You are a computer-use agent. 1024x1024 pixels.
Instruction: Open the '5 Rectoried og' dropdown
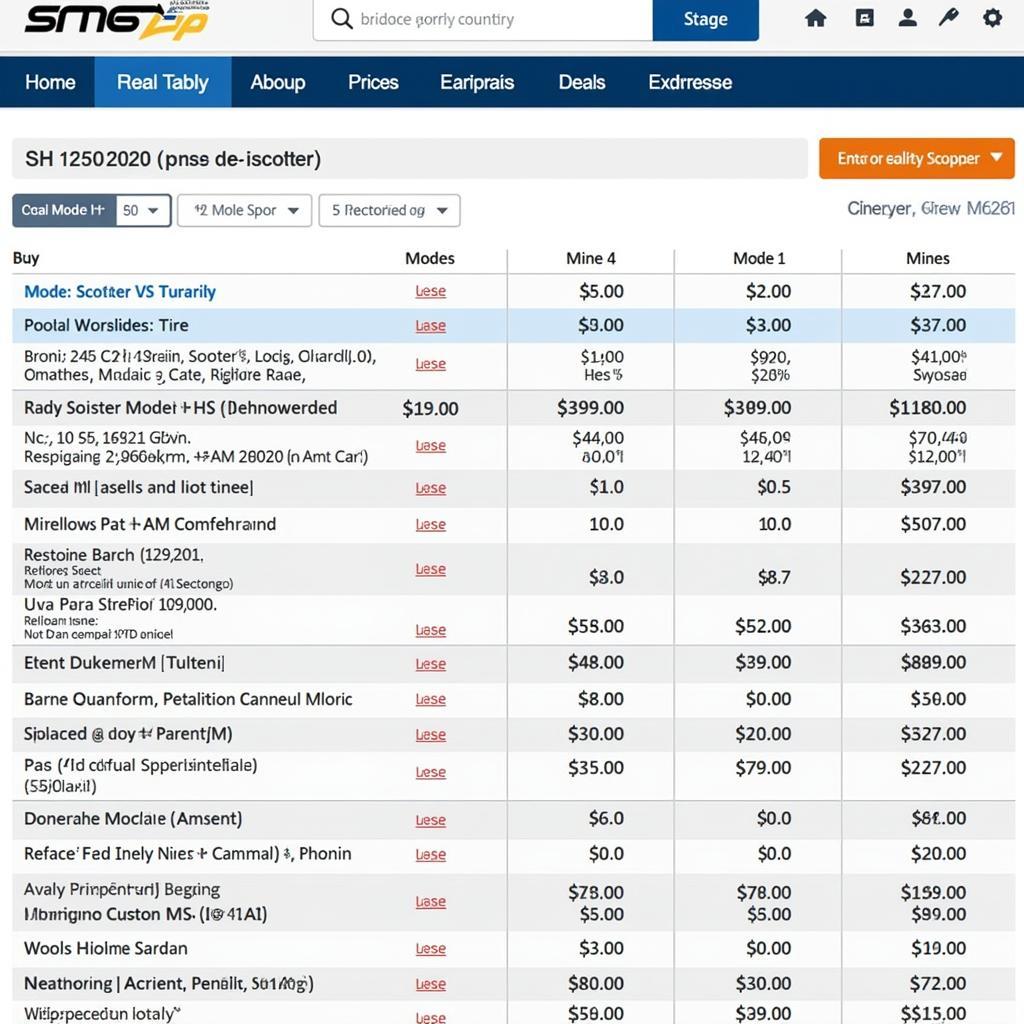[x=389, y=211]
